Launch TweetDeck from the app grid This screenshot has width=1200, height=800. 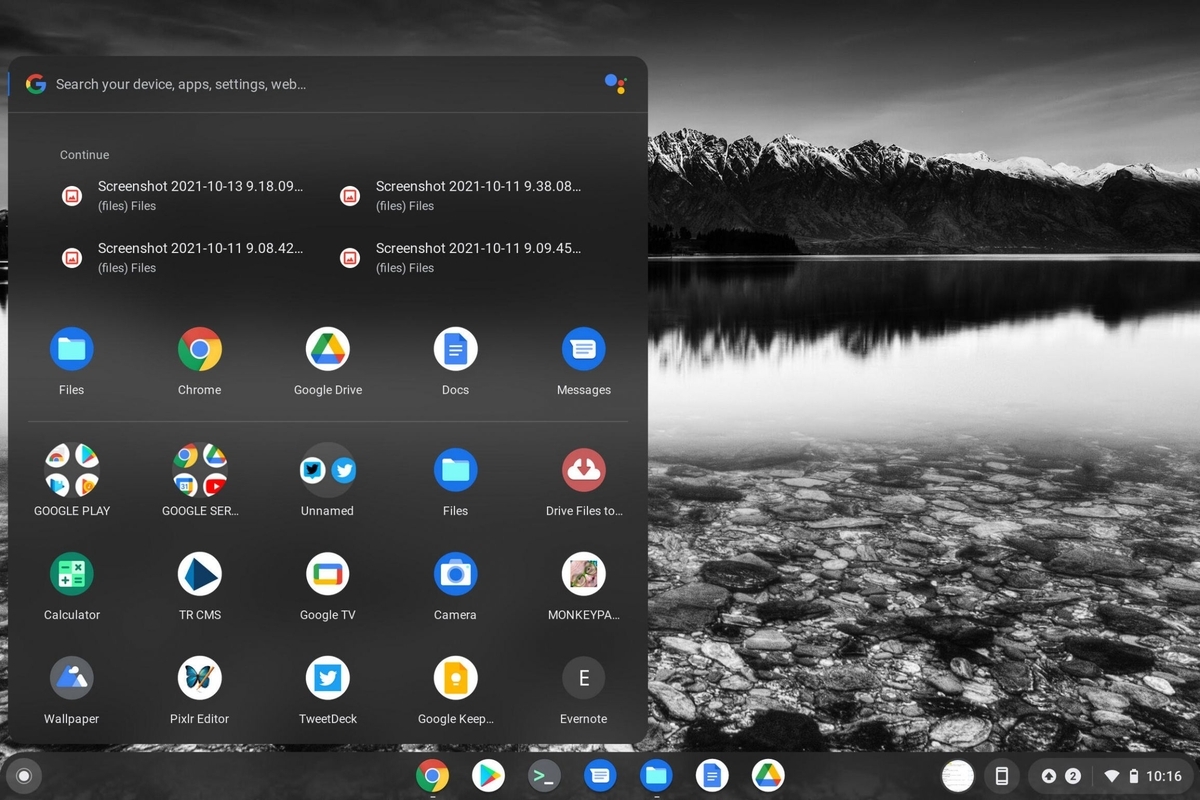(328, 677)
